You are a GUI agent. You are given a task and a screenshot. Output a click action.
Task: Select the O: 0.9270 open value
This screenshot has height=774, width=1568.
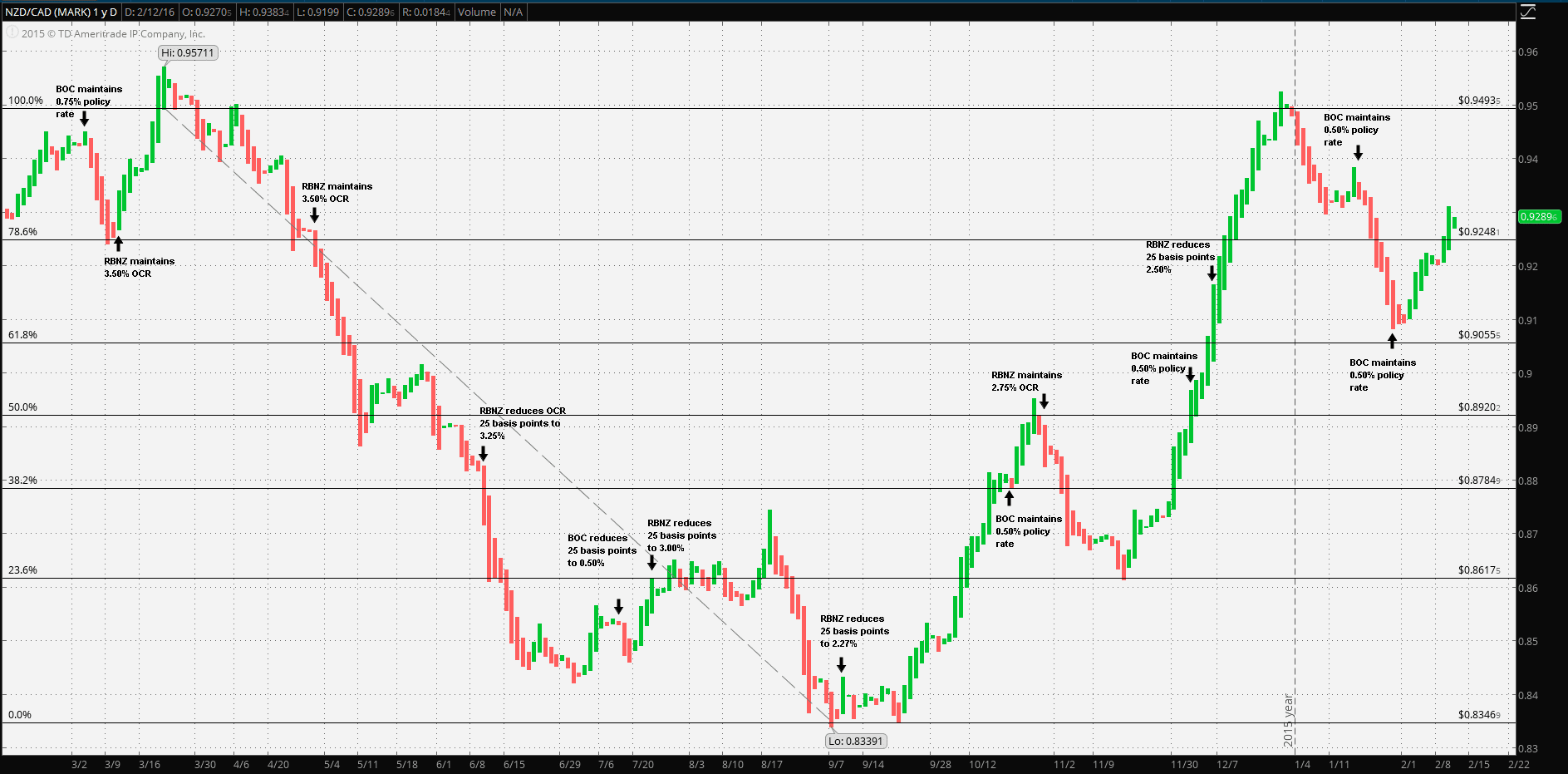pyautogui.click(x=207, y=12)
